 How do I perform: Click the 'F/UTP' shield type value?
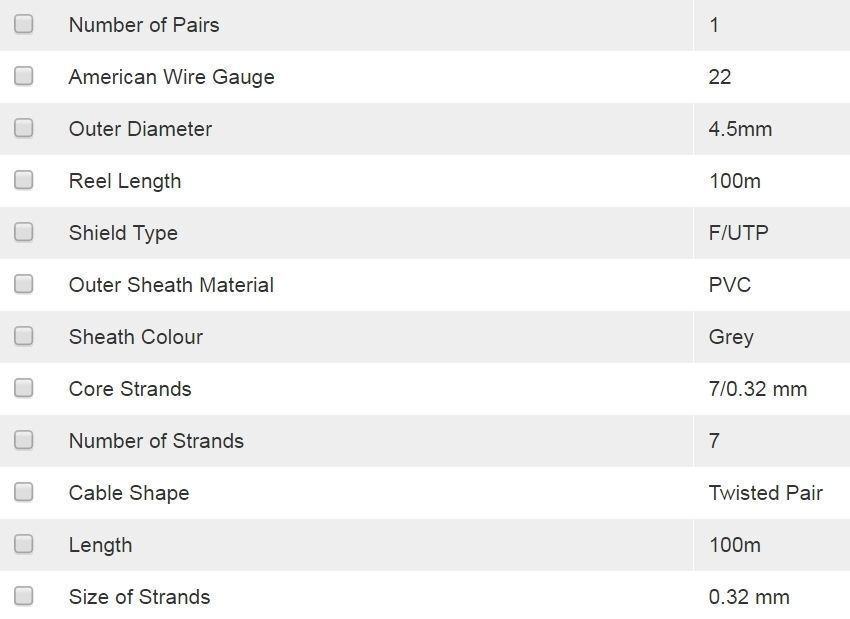click(x=738, y=233)
